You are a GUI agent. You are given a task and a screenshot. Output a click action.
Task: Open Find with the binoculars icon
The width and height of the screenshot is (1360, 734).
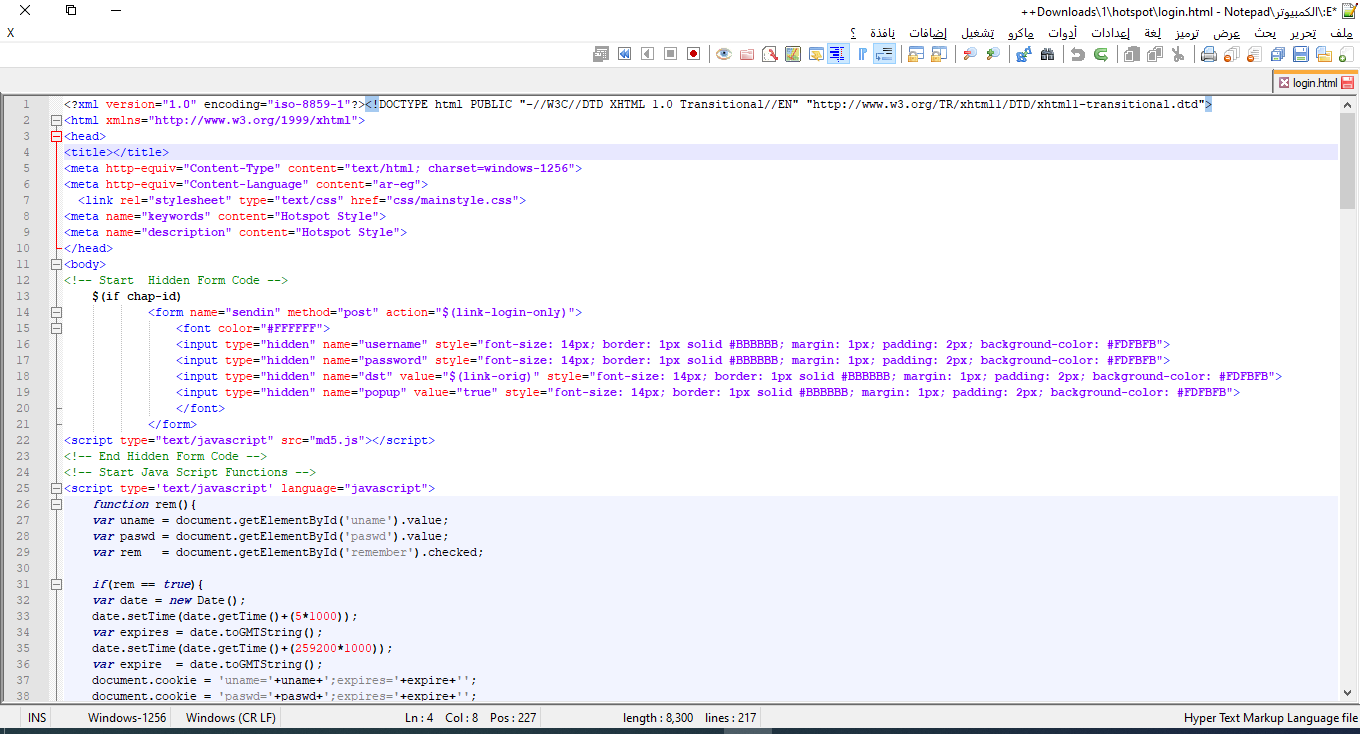click(1047, 54)
